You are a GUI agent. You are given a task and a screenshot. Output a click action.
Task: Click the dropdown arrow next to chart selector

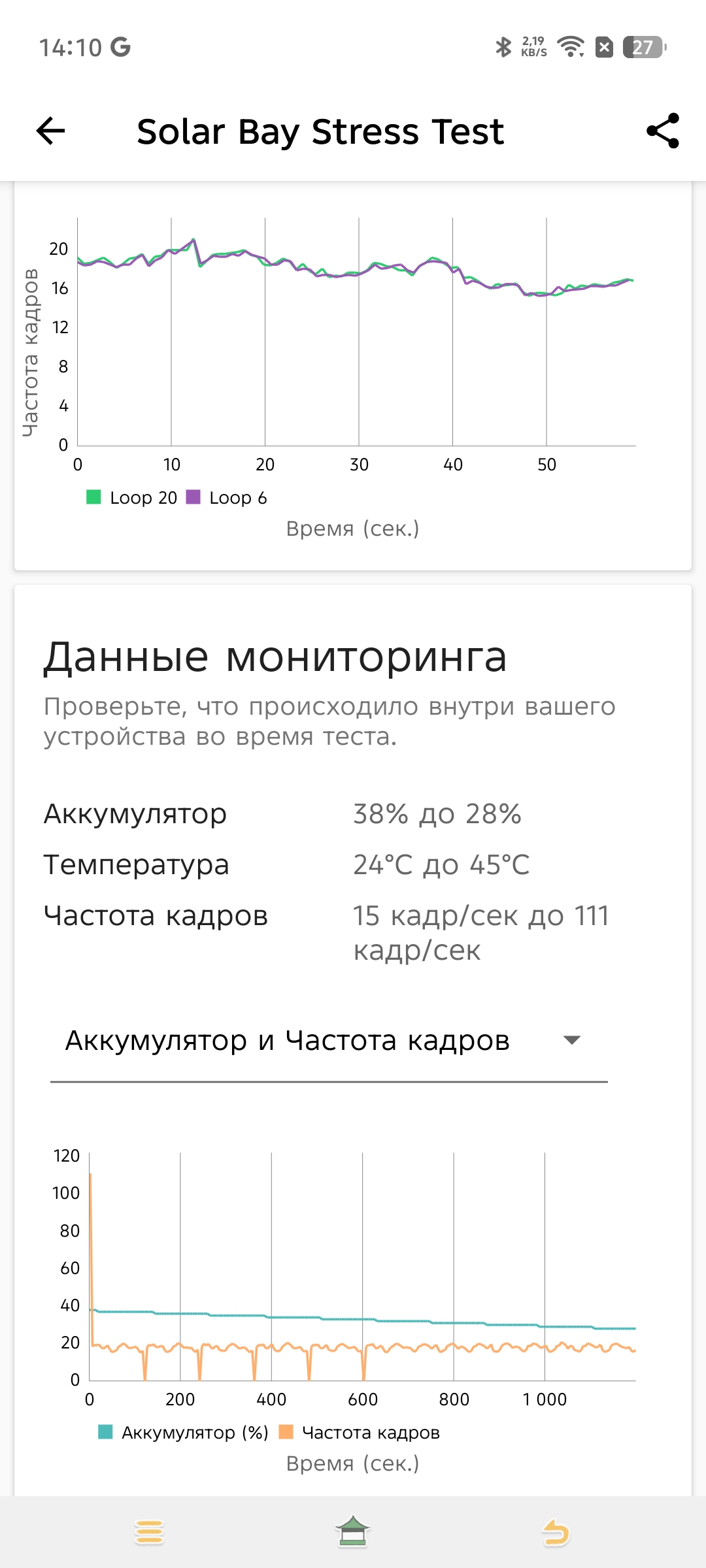(572, 1041)
